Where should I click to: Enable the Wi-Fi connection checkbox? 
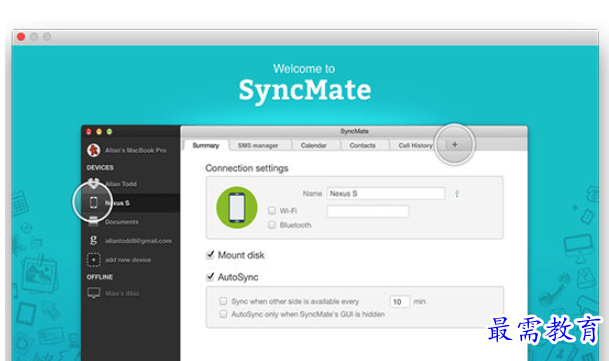point(272,211)
